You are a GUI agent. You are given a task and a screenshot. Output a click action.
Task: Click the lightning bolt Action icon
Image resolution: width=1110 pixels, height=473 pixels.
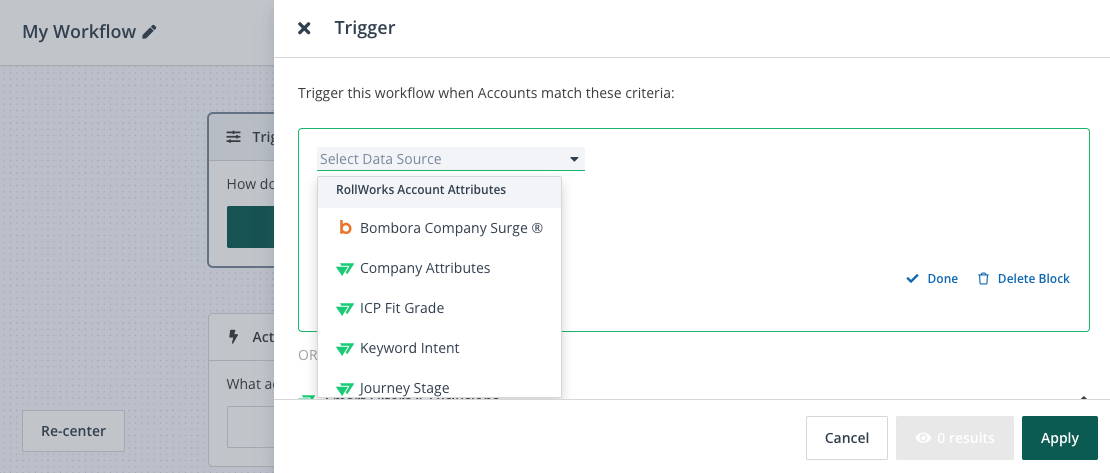point(234,337)
